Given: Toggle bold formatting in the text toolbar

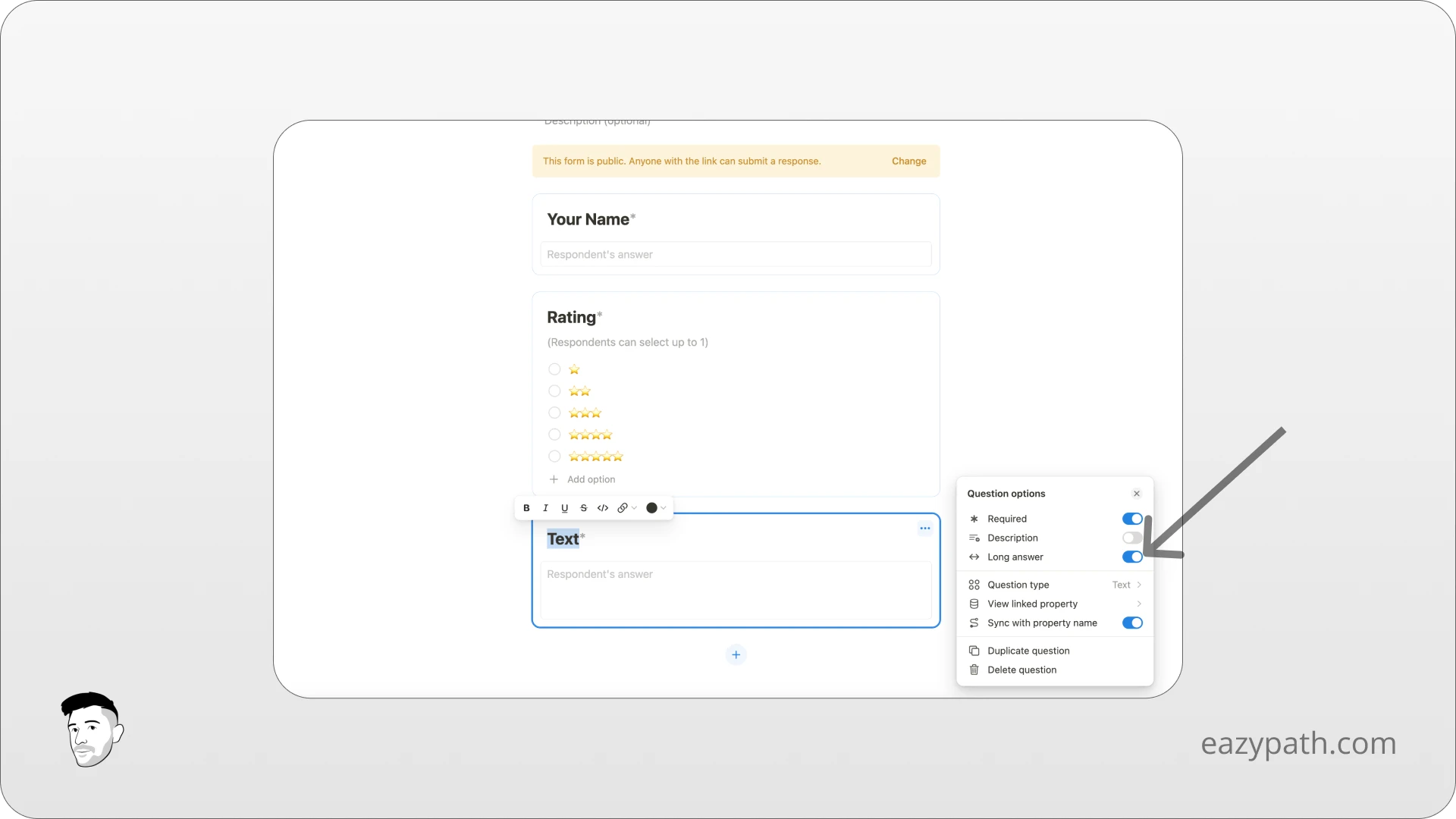Looking at the screenshot, I should point(526,507).
